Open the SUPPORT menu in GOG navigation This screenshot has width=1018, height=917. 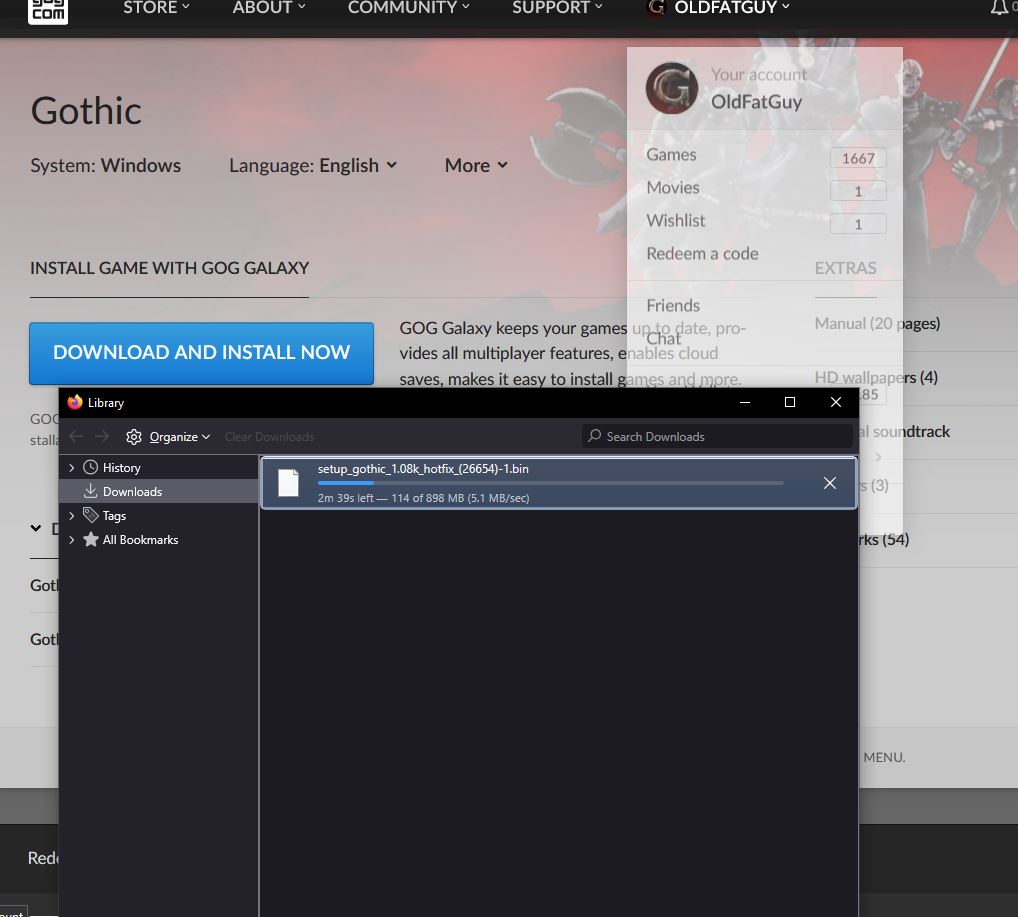(x=557, y=8)
